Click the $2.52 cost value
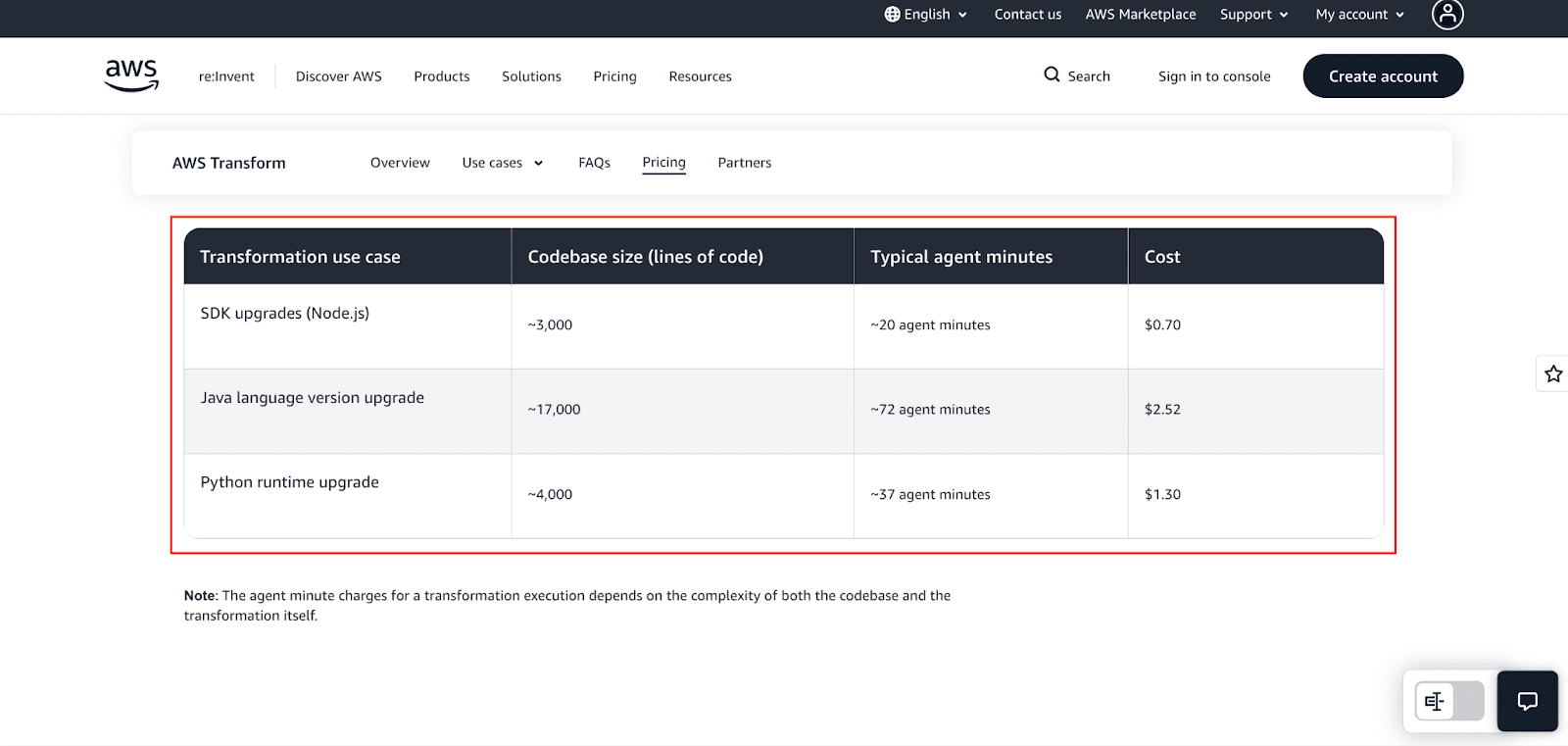1568x746 pixels. pyautogui.click(x=1162, y=409)
